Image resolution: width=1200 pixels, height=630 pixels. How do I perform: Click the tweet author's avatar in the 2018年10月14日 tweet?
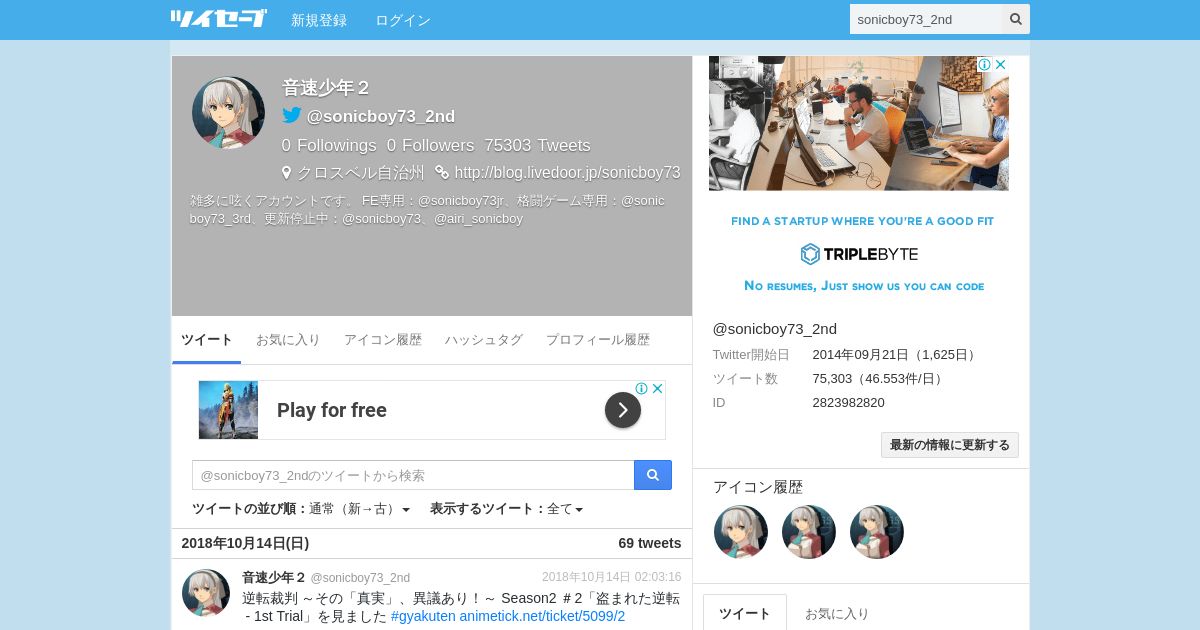pyautogui.click(x=206, y=593)
